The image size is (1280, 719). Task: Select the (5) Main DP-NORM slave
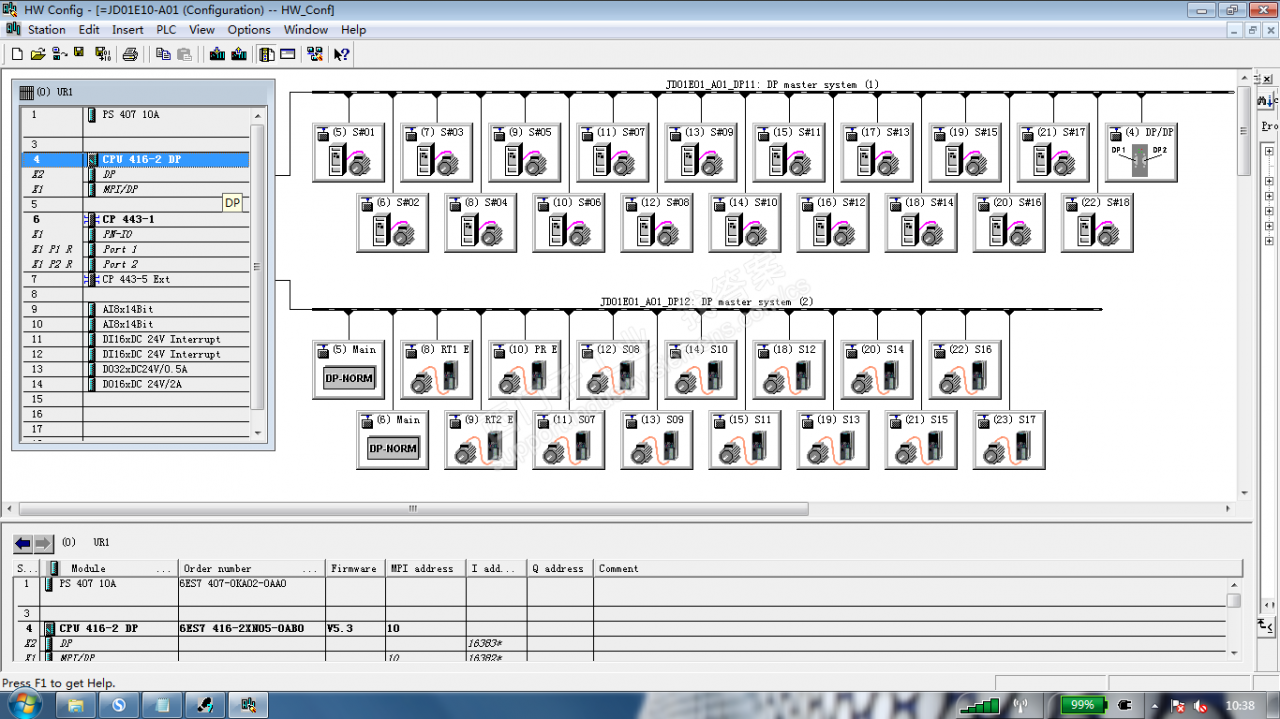349,369
